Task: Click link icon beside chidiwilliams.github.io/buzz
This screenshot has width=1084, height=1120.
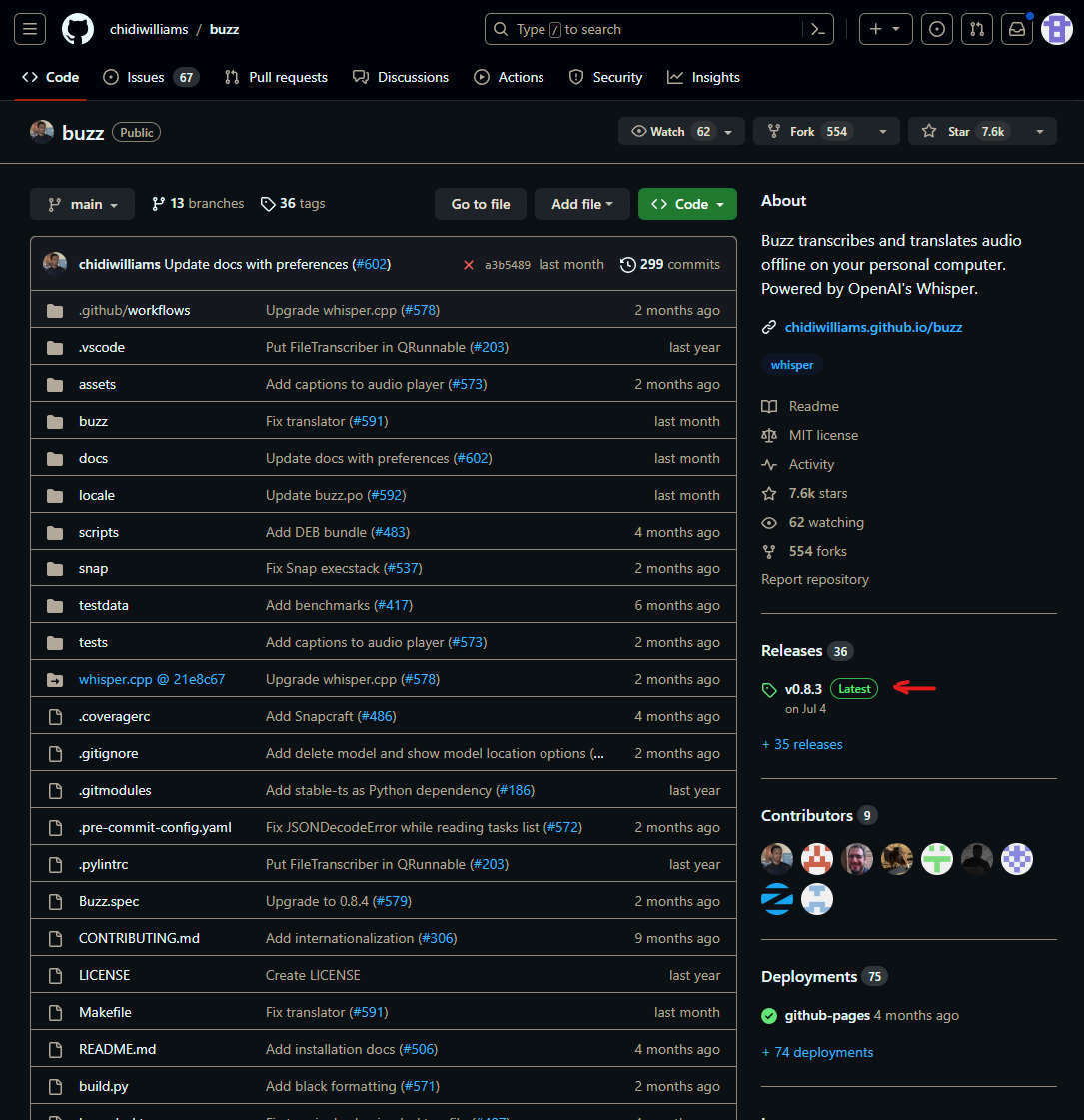Action: 769,327
